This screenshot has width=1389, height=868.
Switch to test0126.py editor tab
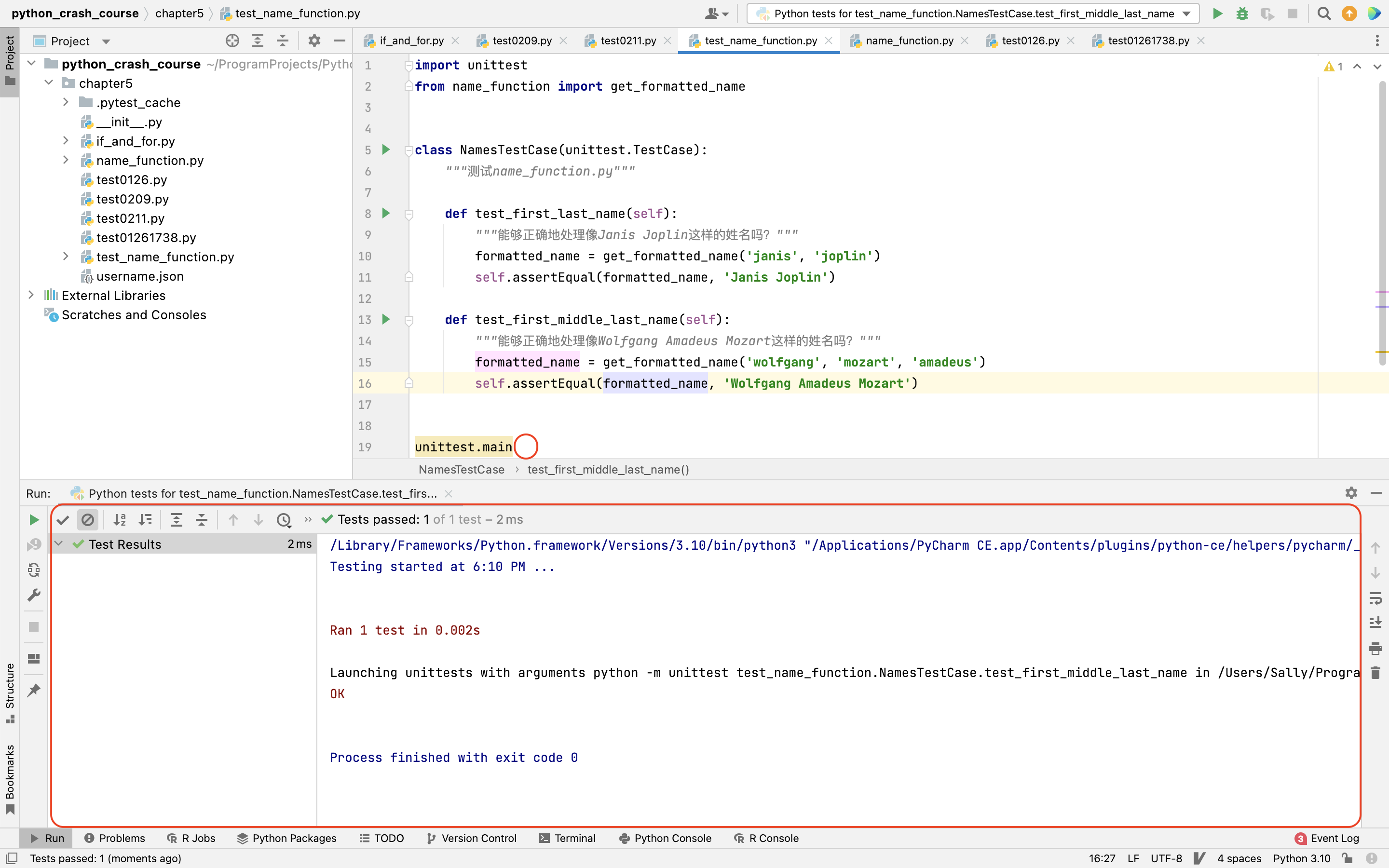click(1031, 41)
